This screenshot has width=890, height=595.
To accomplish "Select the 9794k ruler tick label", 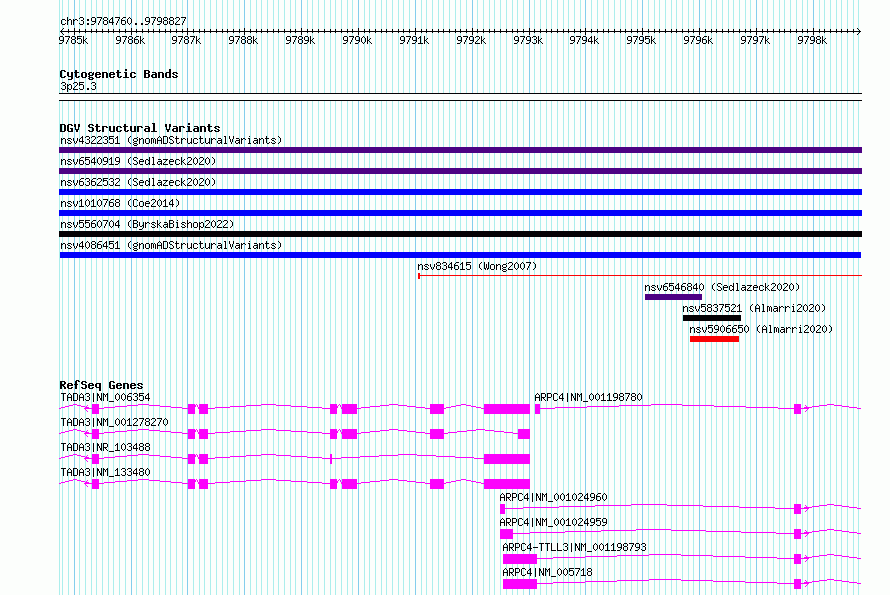I will pos(584,41).
